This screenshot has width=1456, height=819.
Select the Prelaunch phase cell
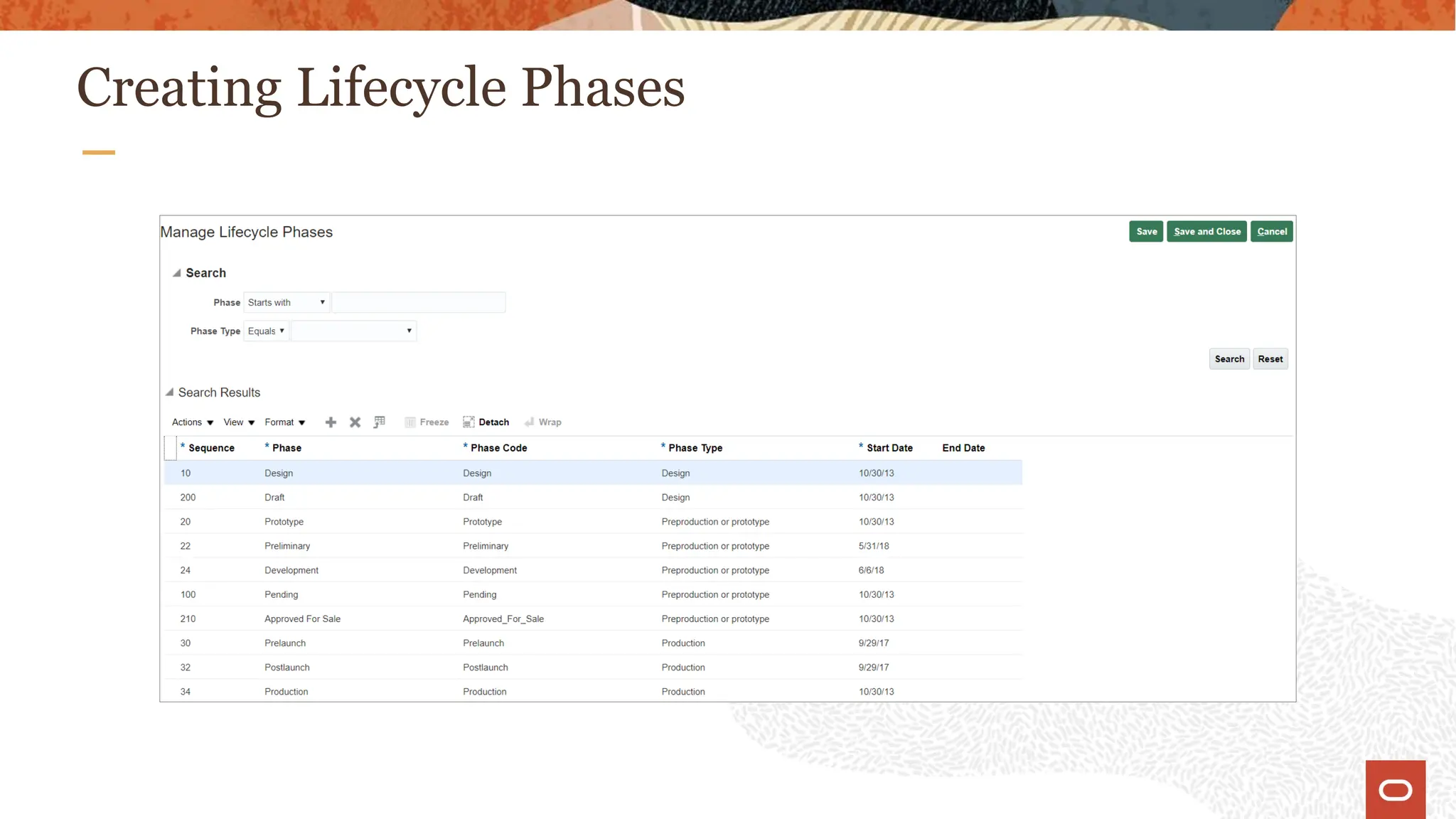pyautogui.click(x=285, y=643)
